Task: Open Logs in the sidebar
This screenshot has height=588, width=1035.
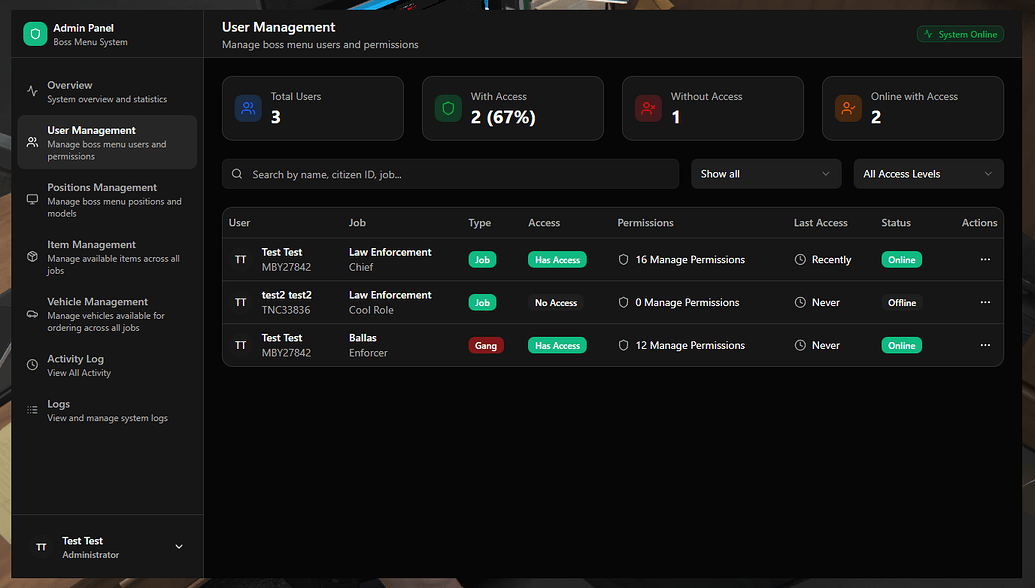Action: 107,410
